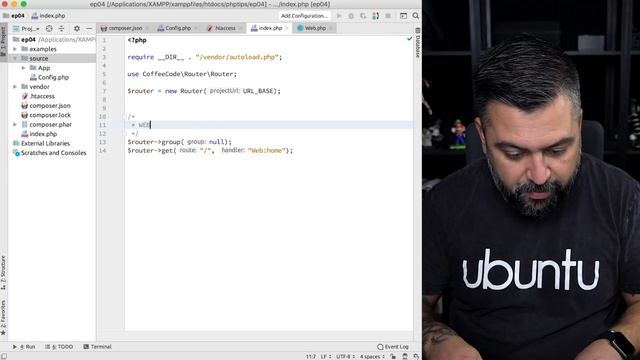The image size is (640, 360).
Task: Open the Run tool window
Action: [x=24, y=347]
